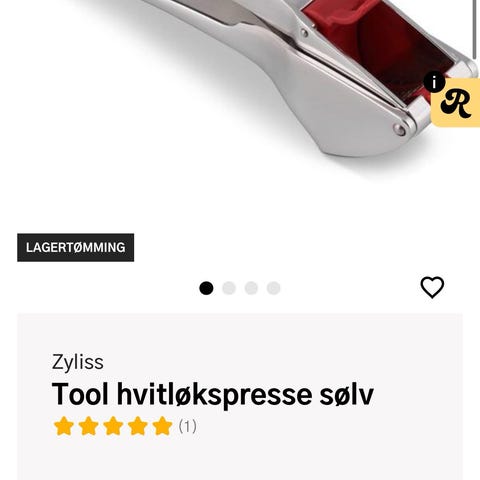Select the first black carousel dot
Viewport: 480px width, 480px height.
pos(206,288)
